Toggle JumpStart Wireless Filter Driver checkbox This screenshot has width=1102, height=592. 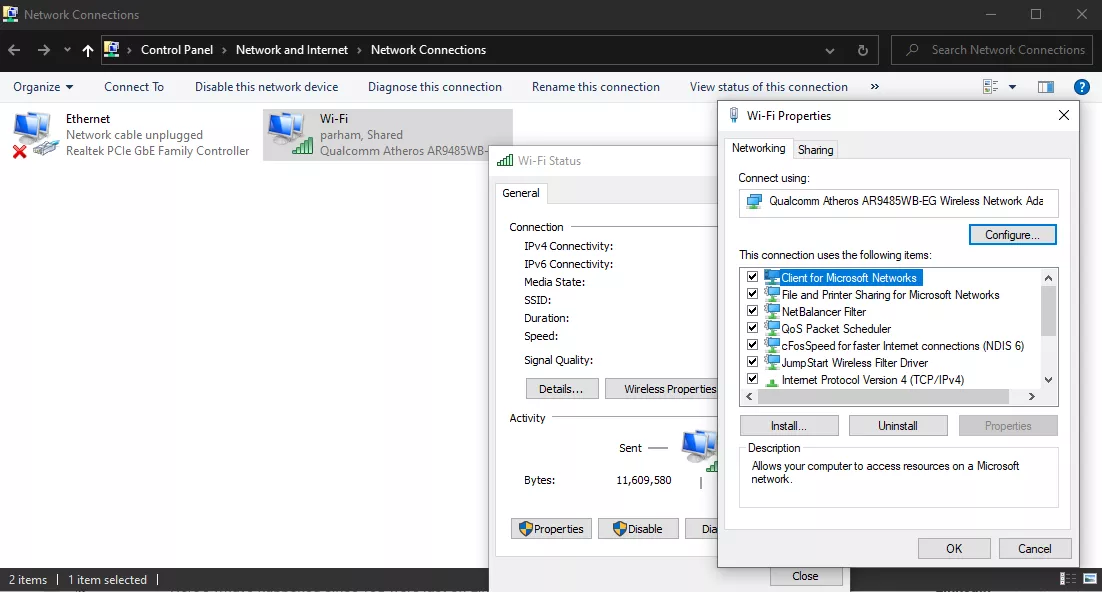pyautogui.click(x=752, y=362)
